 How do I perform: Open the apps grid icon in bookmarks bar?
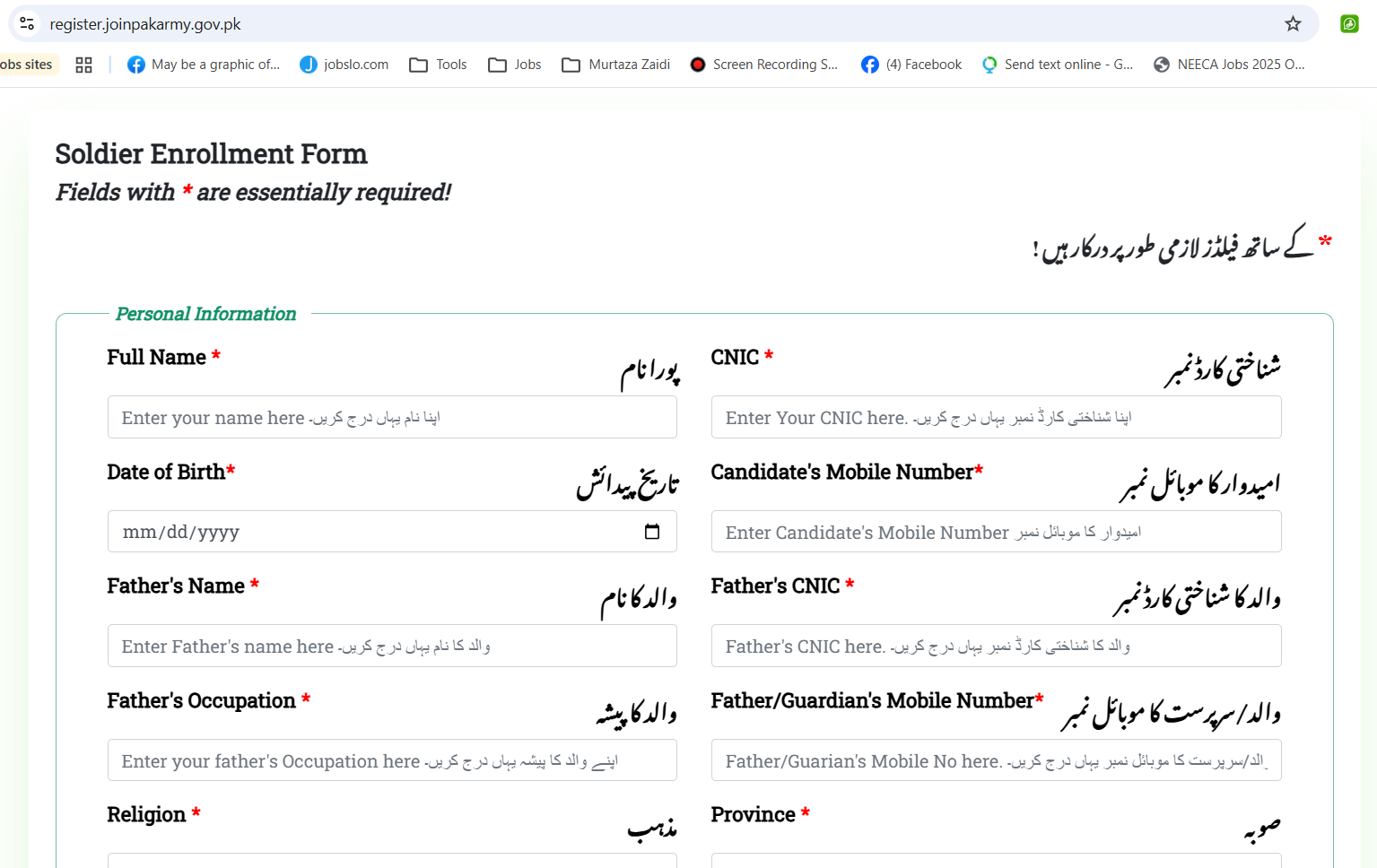click(83, 65)
